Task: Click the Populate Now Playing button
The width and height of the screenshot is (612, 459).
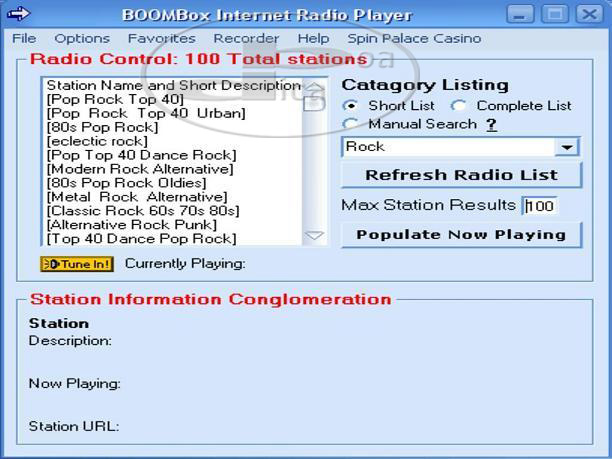Action: pos(460,235)
